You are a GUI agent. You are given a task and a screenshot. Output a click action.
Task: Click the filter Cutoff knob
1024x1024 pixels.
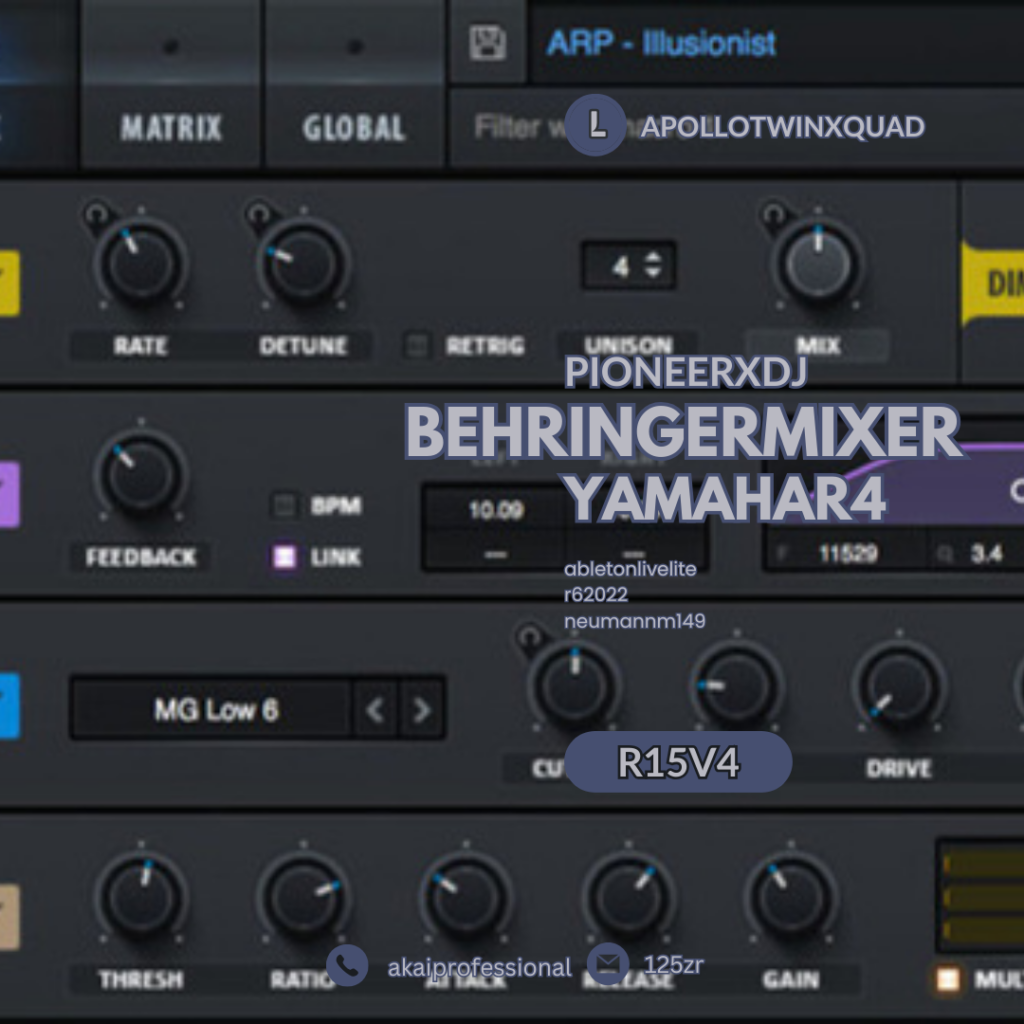(x=575, y=686)
